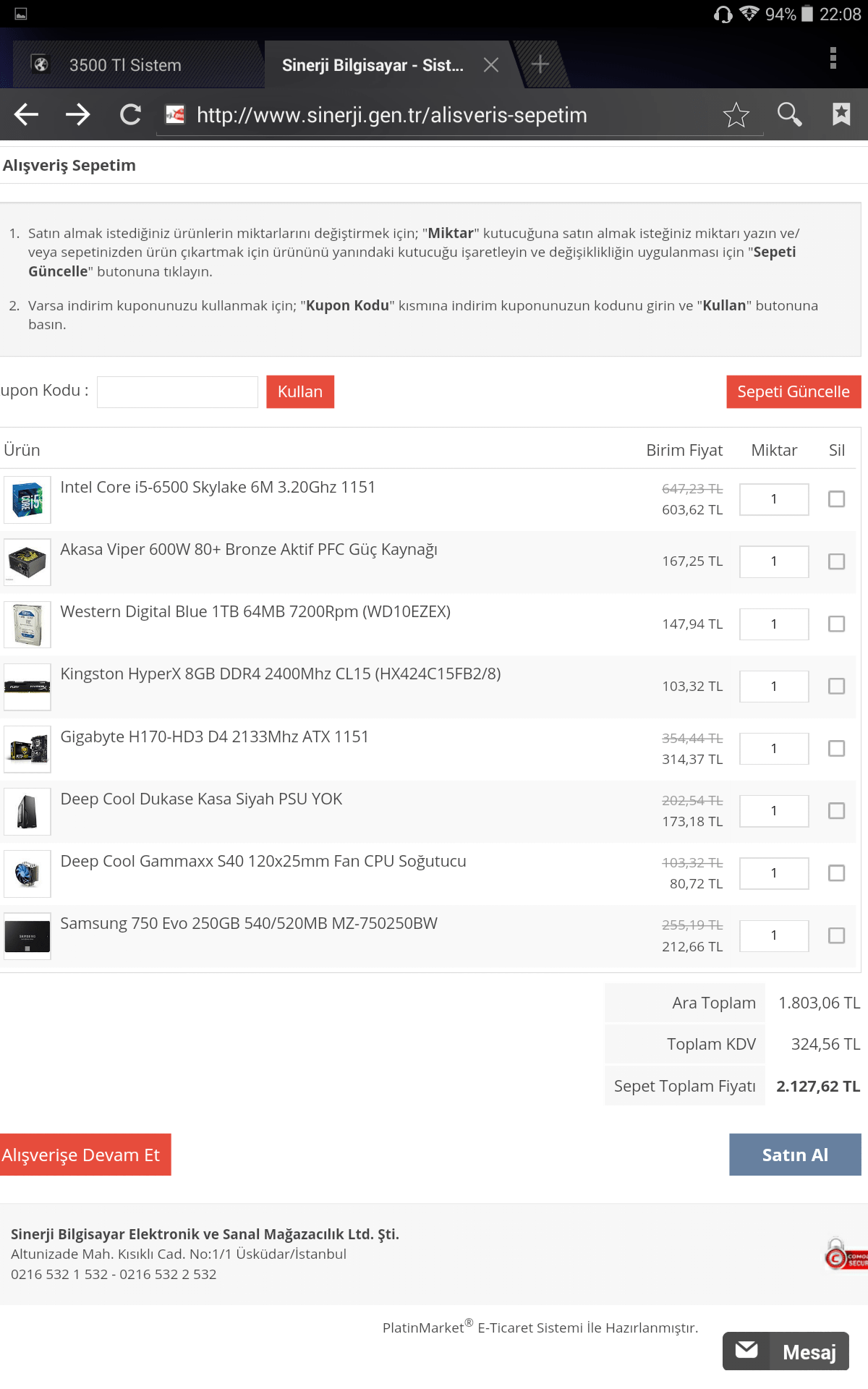Screen dimensions: 868x1389
Task: Tick delete checkbox for Deep Cool Dukase
Action: tap(836, 811)
